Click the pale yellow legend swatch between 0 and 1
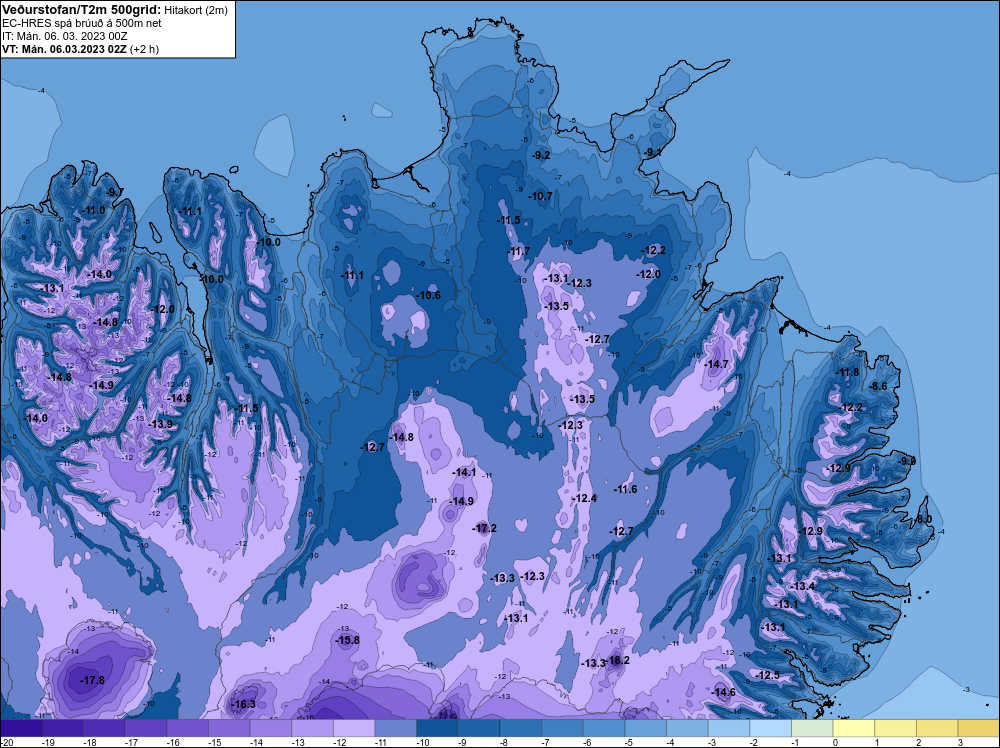This screenshot has height=748, width=1000. [x=853, y=728]
